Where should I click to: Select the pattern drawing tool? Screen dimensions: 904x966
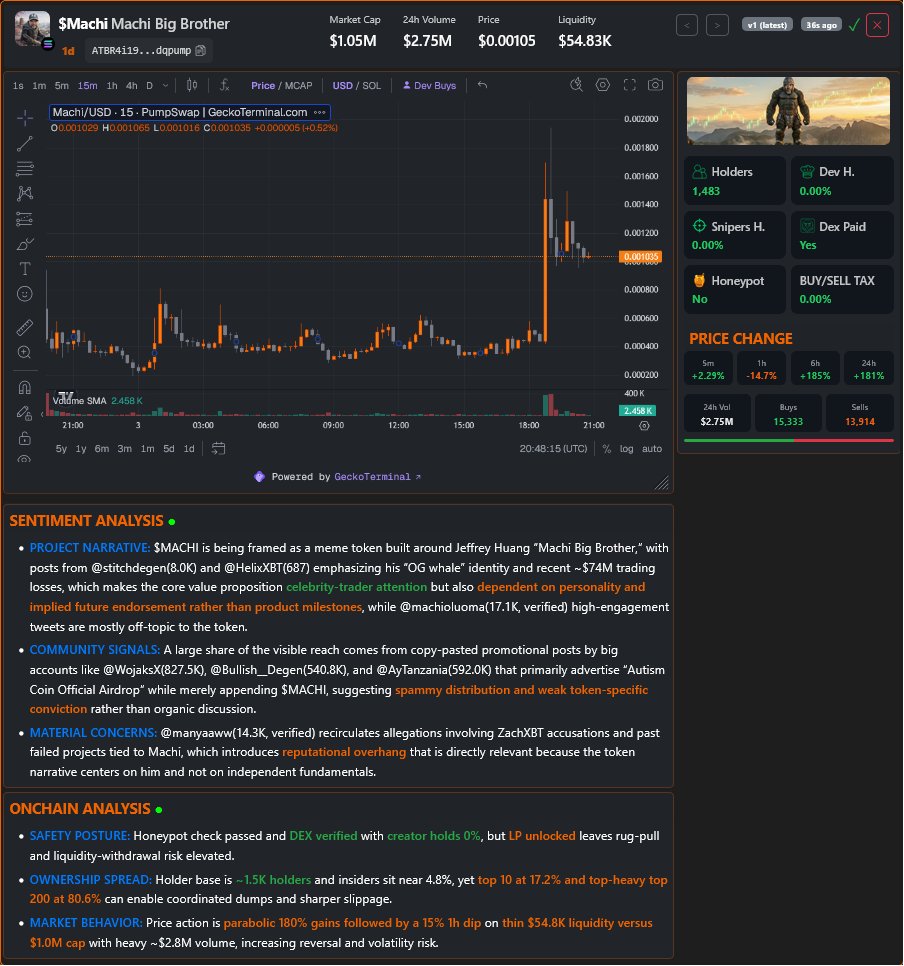coord(25,193)
